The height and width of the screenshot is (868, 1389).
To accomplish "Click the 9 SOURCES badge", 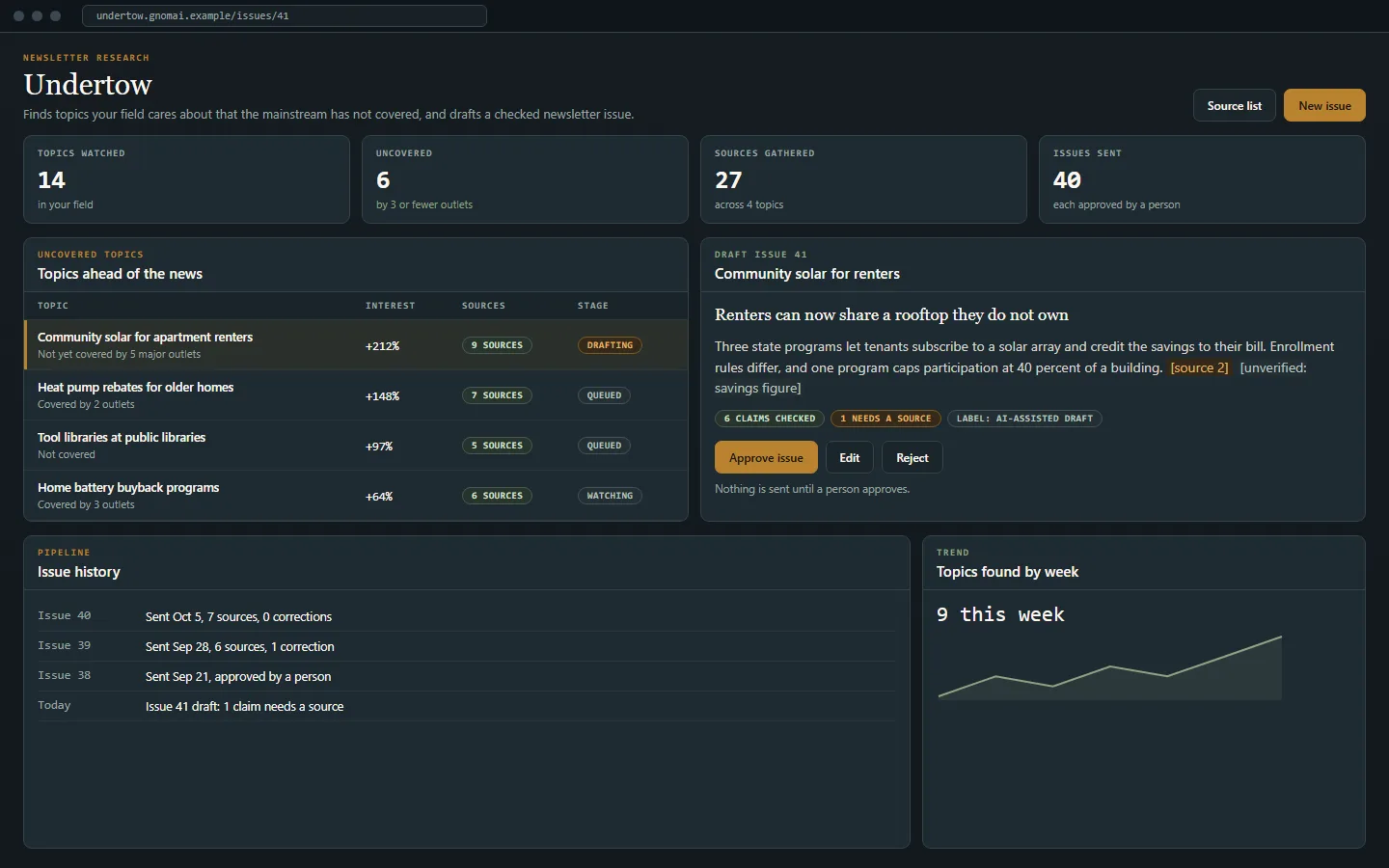I will click(497, 345).
